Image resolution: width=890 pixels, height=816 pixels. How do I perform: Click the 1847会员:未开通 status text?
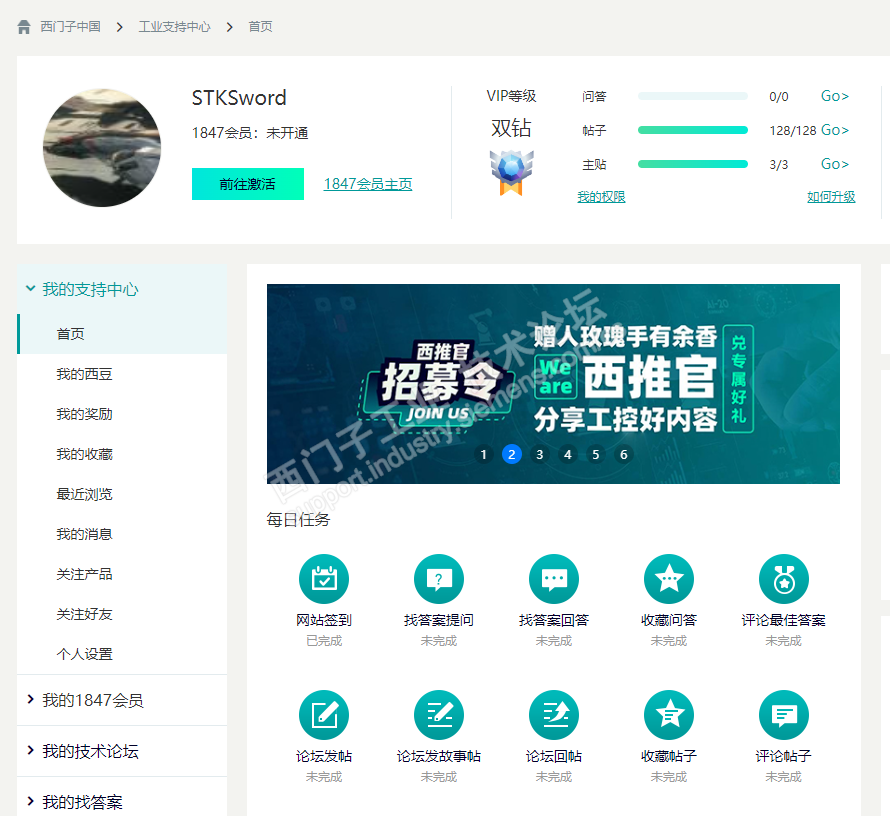pyautogui.click(x=250, y=133)
